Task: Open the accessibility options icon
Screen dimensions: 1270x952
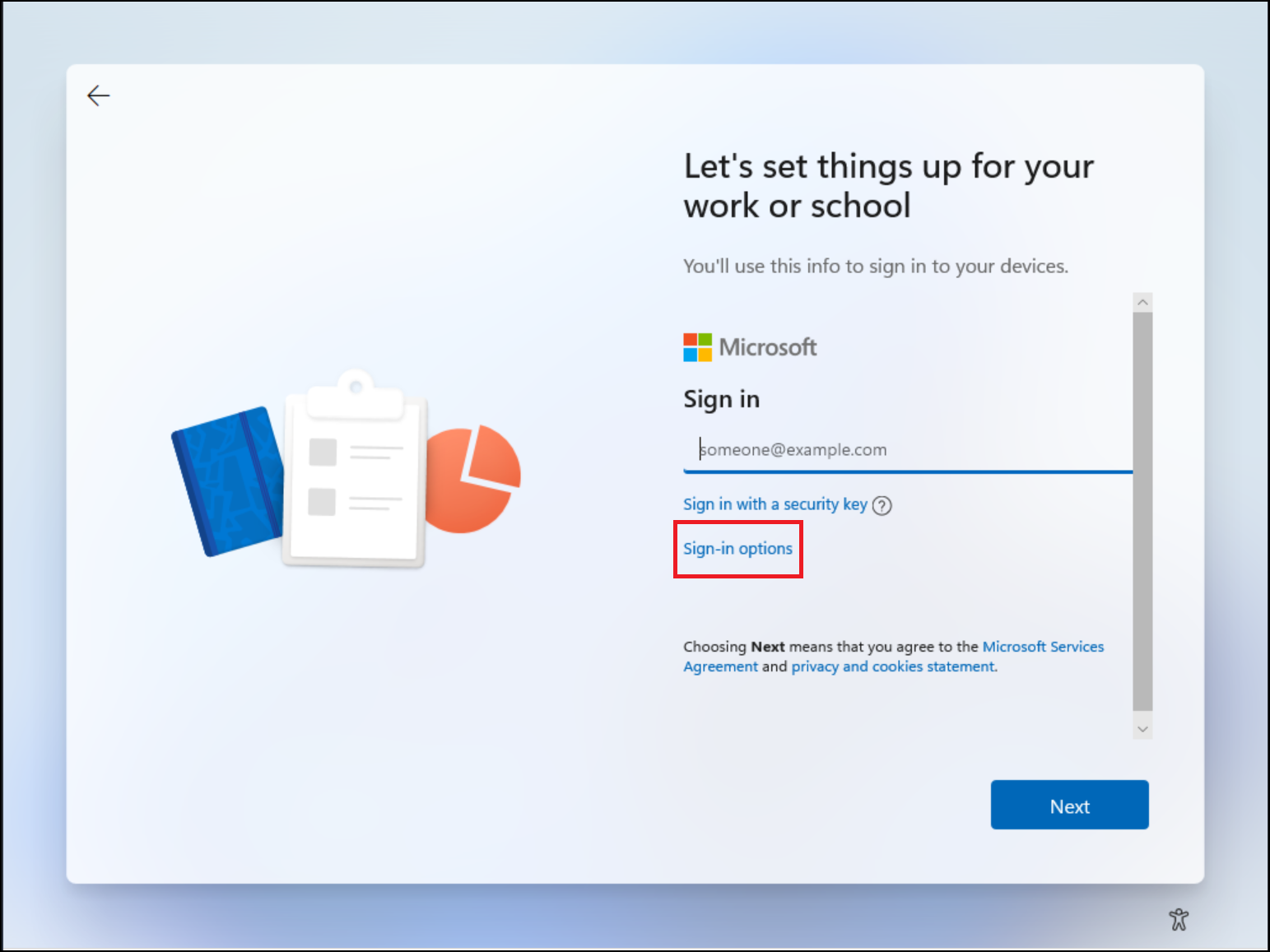Action: pos(1179,919)
